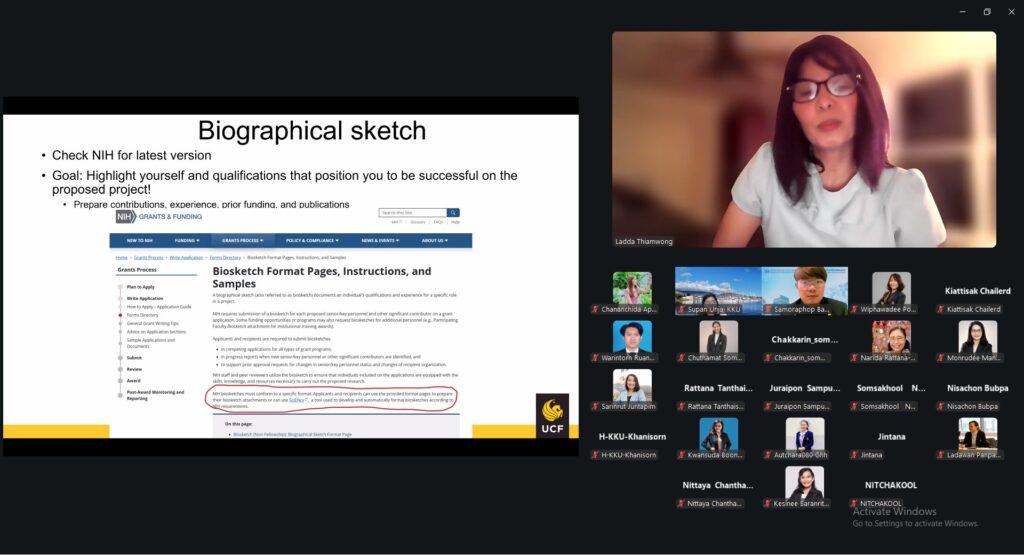This screenshot has width=1024, height=555.
Task: Select Plan to Apply in Grants Process sidebar
Action: (140, 287)
